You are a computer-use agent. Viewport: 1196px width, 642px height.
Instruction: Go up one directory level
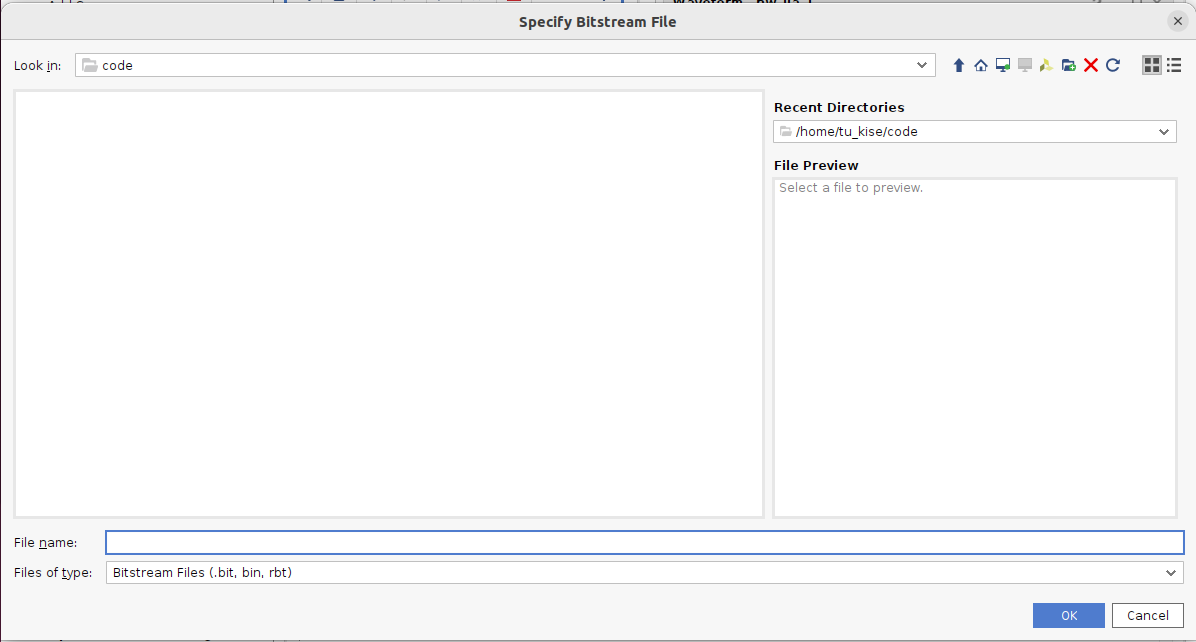(958, 65)
